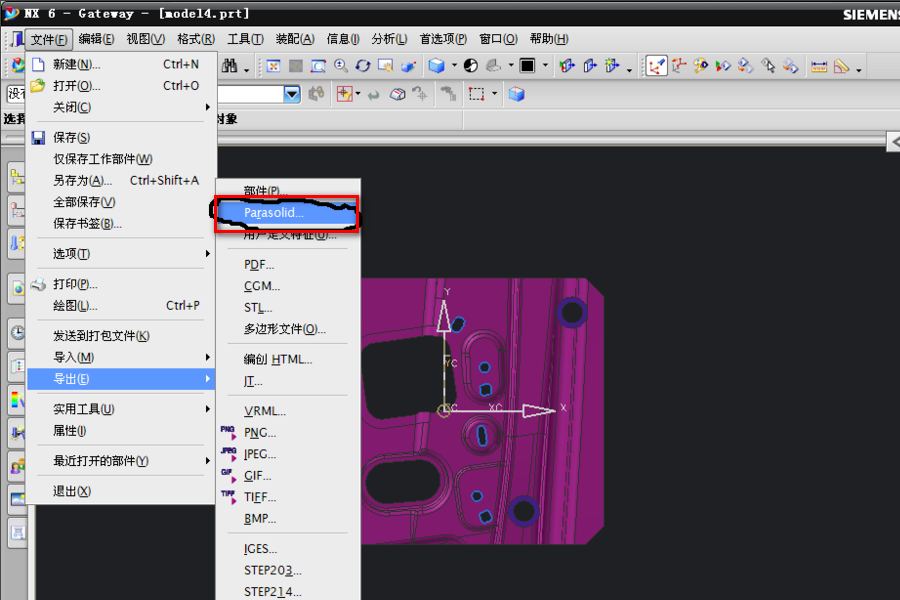Open the 视图(V) menu
900x600 pixels.
146,39
